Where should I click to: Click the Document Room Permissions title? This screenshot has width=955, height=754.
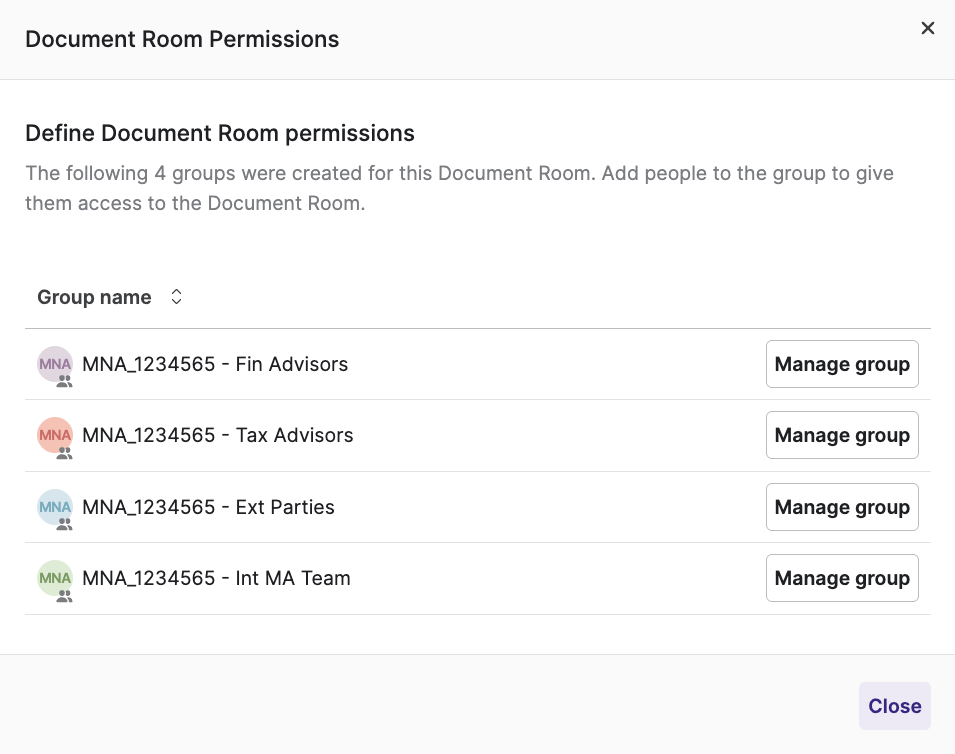click(x=182, y=40)
